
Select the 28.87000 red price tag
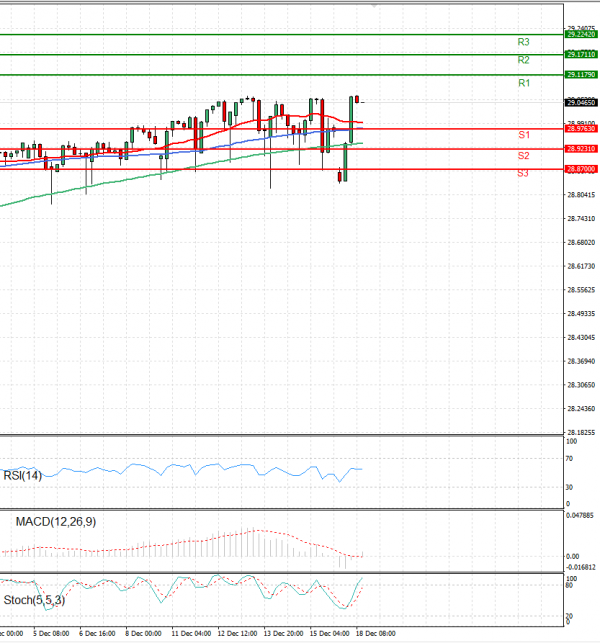click(x=581, y=169)
